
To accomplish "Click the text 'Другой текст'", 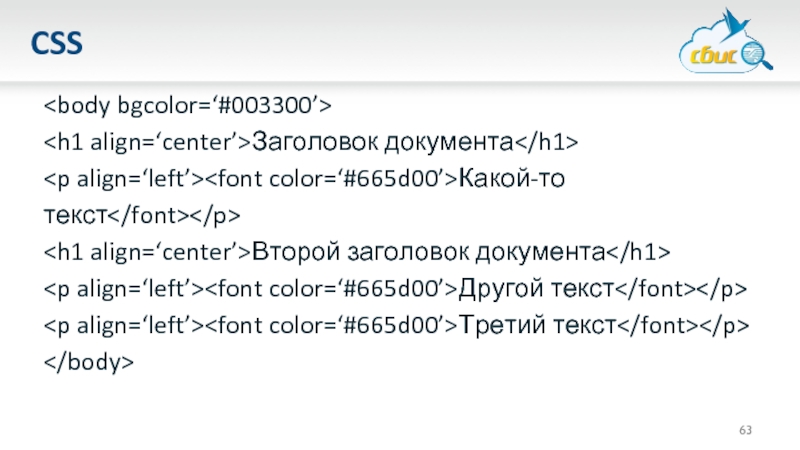I will (535, 288).
